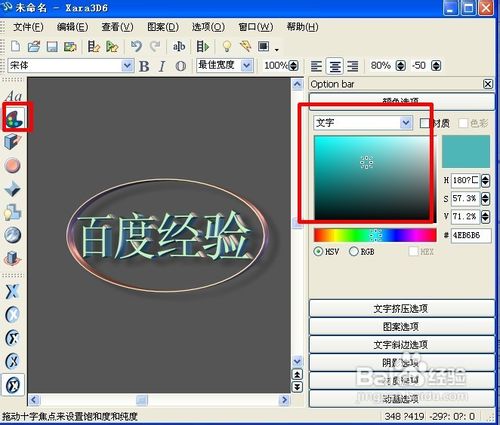Pick a shade in the saturation-value square

point(375,178)
